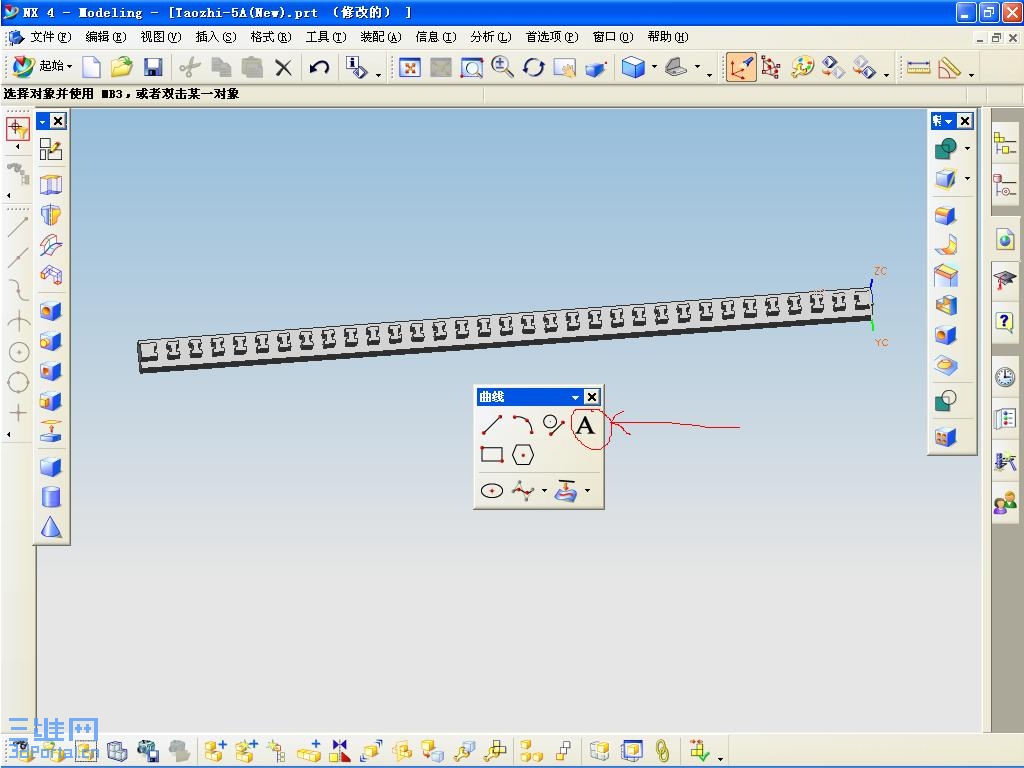Open the dropdown arrow at the end of the 曲线 toolbar's bottom row
Screen dimensions: 1024x768
(588, 490)
